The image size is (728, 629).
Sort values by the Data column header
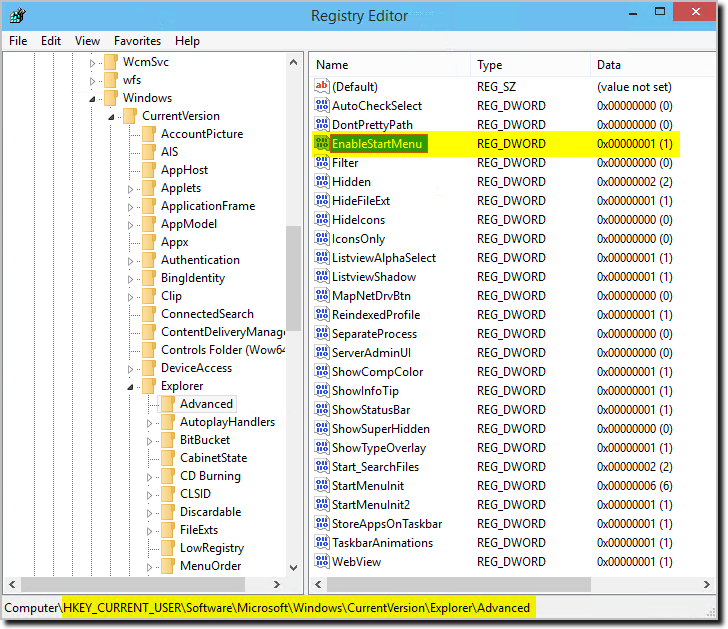(653, 65)
